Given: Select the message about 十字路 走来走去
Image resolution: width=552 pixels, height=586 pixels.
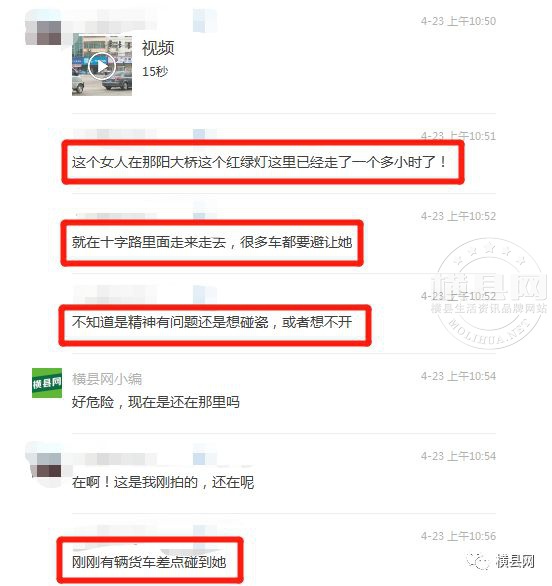Looking at the screenshot, I should tap(212, 242).
